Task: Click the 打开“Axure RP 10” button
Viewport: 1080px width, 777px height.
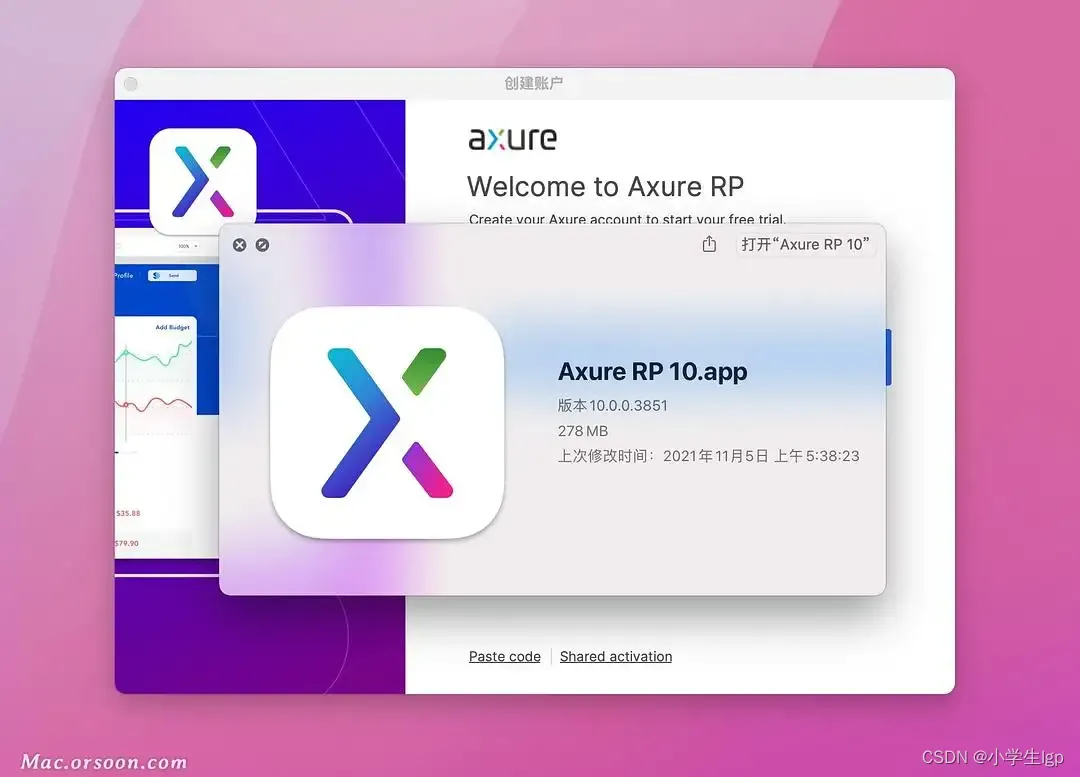Action: click(805, 245)
